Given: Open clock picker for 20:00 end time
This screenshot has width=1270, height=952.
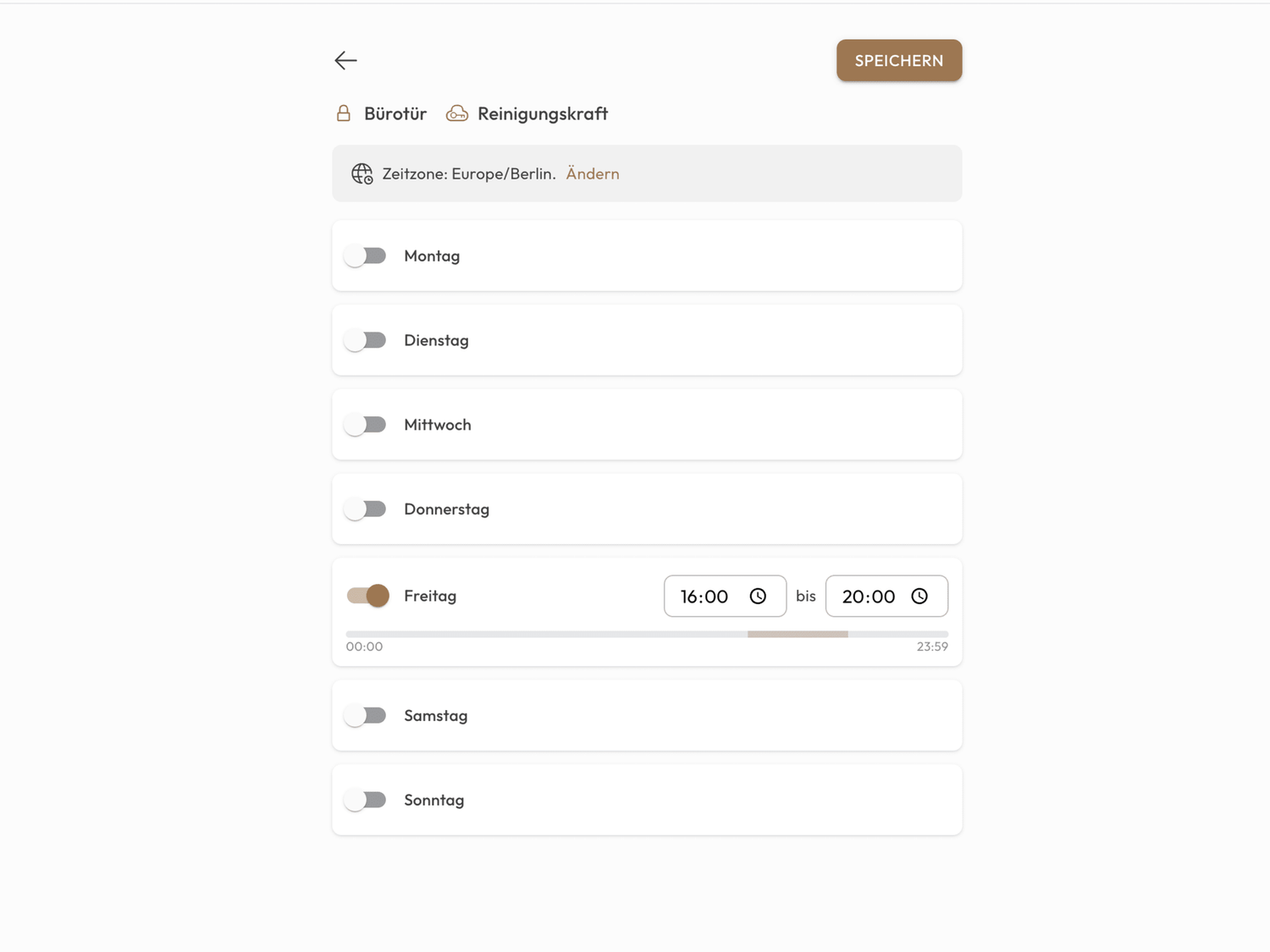Looking at the screenshot, I should pyautogui.click(x=919, y=597).
